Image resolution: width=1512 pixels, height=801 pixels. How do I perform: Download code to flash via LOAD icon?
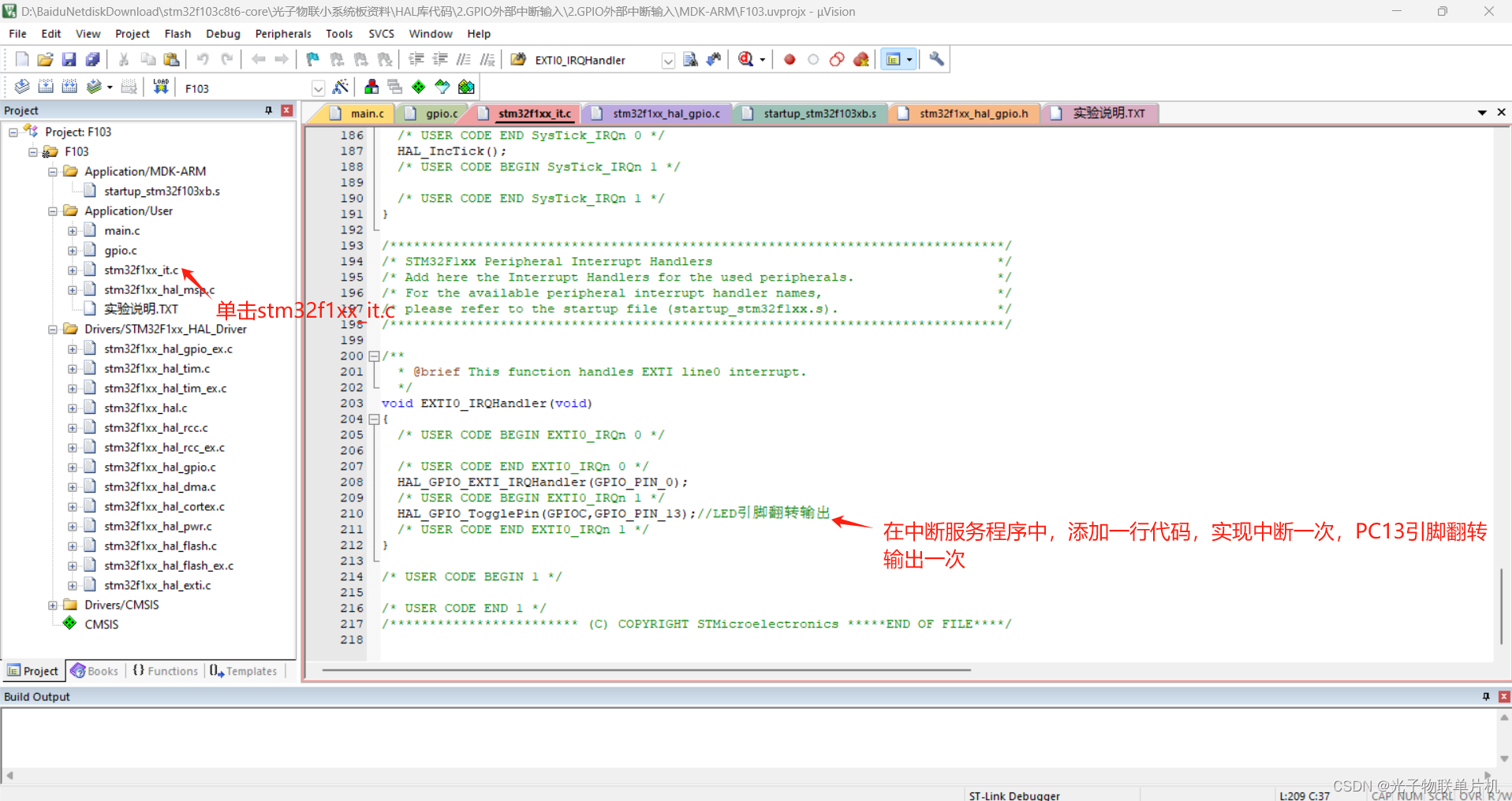coord(161,87)
